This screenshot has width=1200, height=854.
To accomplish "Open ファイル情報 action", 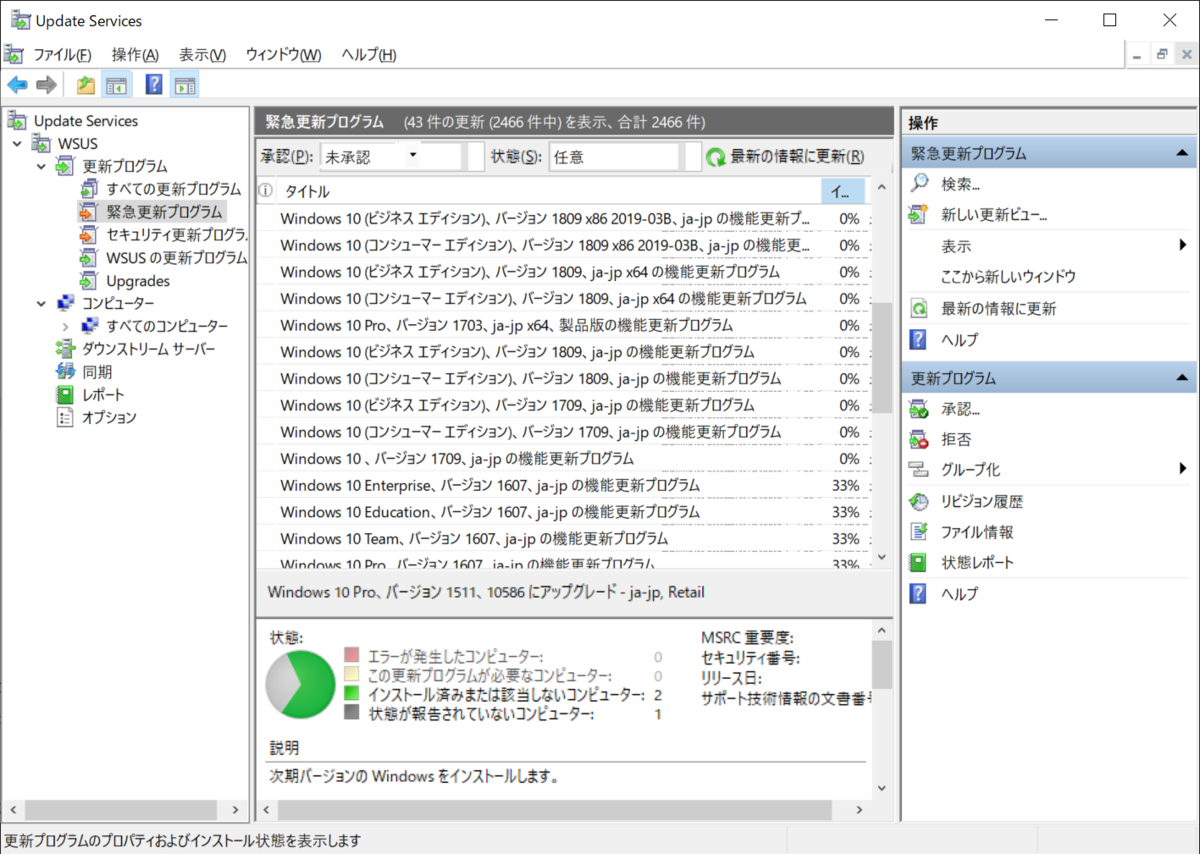I will click(x=977, y=533).
